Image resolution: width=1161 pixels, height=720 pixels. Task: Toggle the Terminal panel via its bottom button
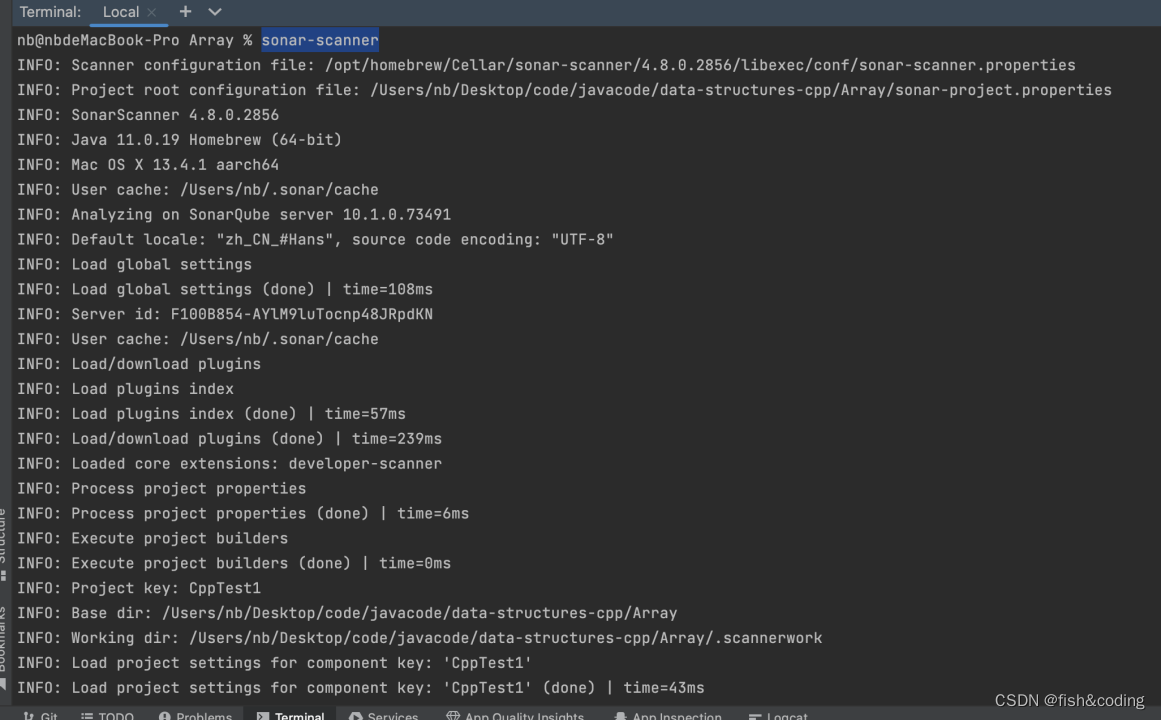(291, 716)
